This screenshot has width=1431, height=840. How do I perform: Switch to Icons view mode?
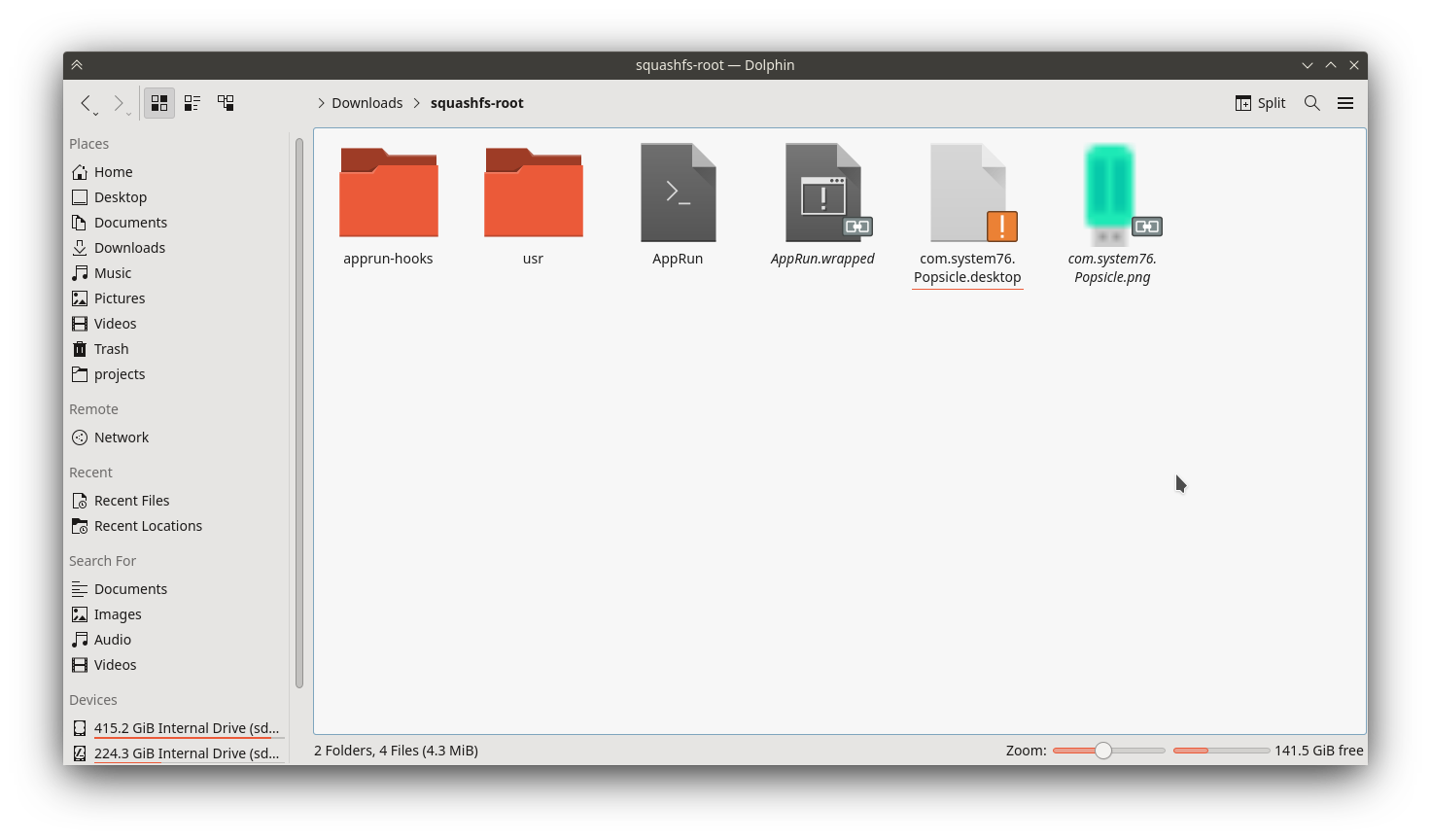pyautogui.click(x=159, y=103)
